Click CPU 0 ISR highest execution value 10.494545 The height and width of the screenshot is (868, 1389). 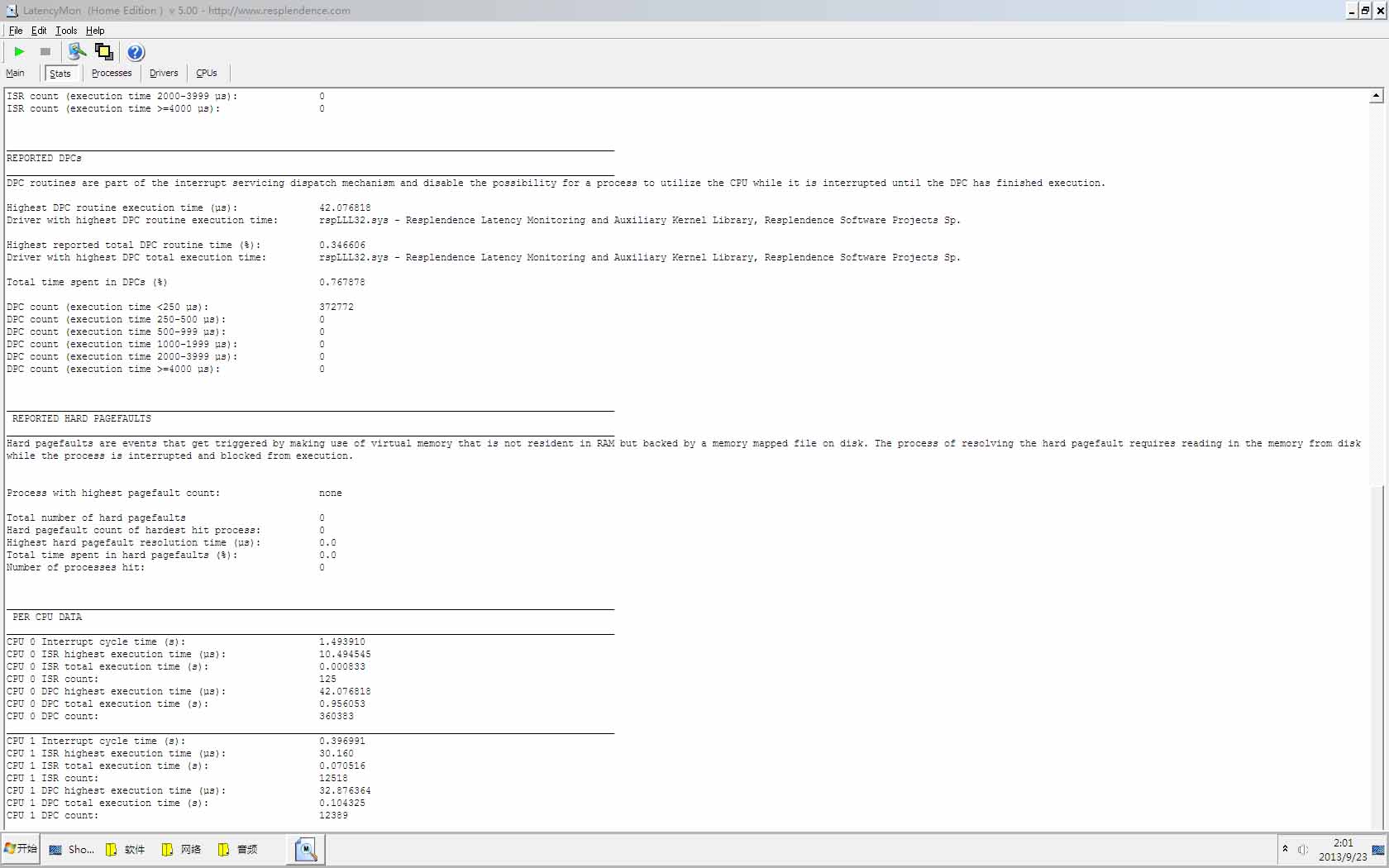point(345,654)
